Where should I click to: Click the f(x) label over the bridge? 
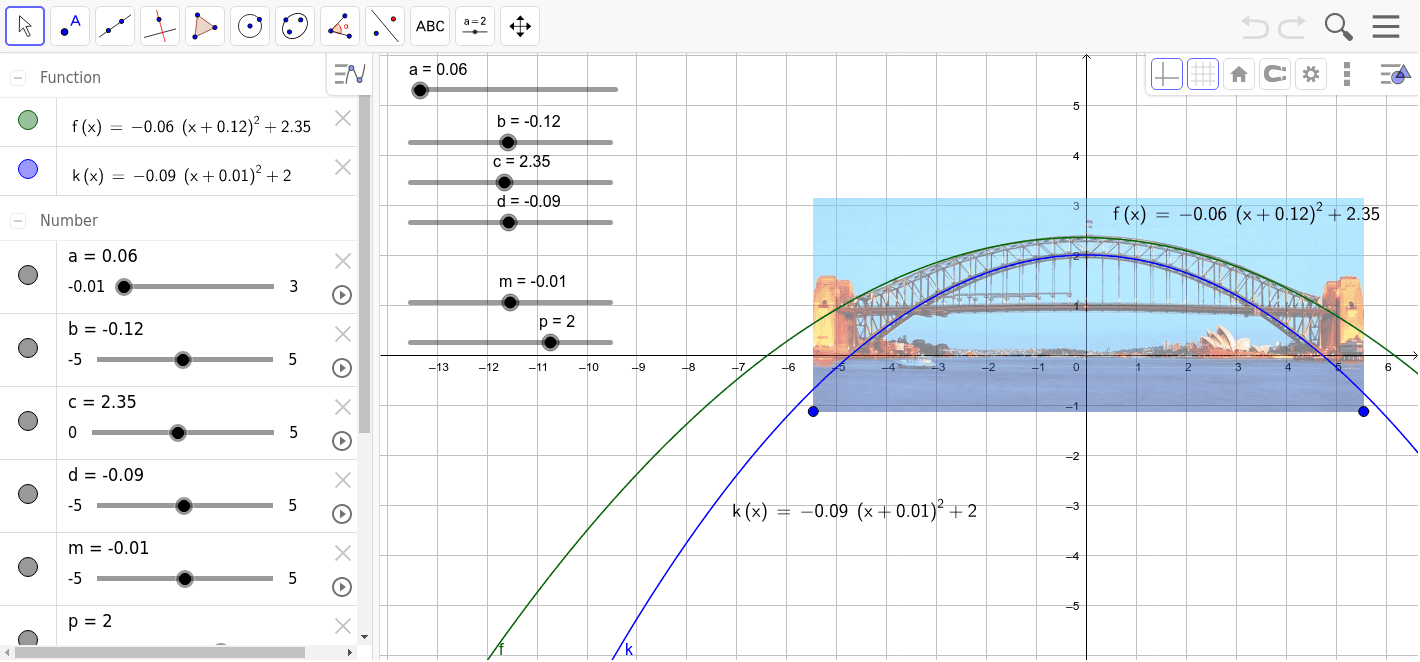tap(1246, 213)
